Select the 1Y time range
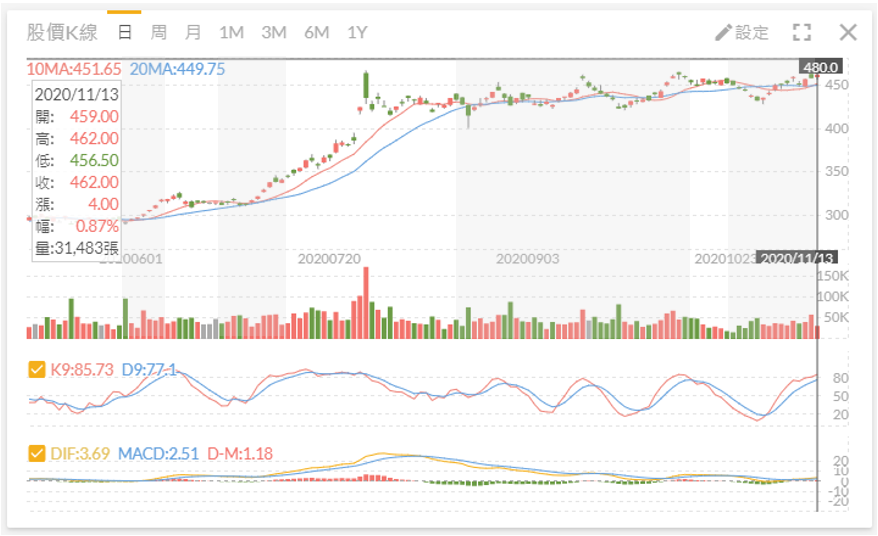The image size is (878, 536). (x=357, y=32)
